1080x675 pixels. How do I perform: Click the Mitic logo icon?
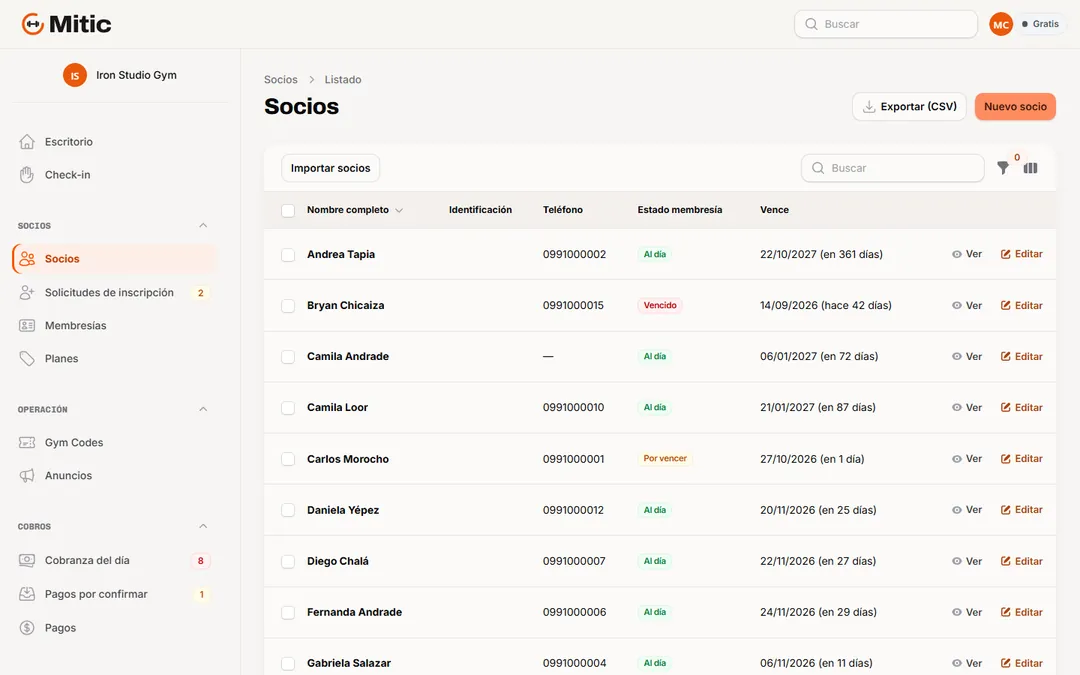32,24
